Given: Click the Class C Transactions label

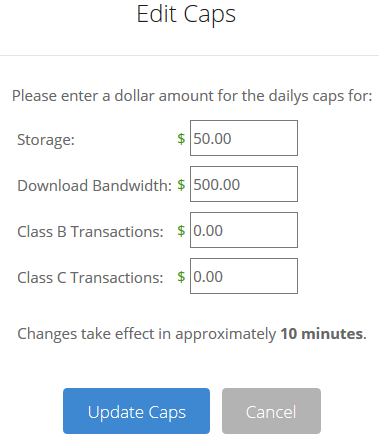Looking at the screenshot, I should [x=90, y=277].
